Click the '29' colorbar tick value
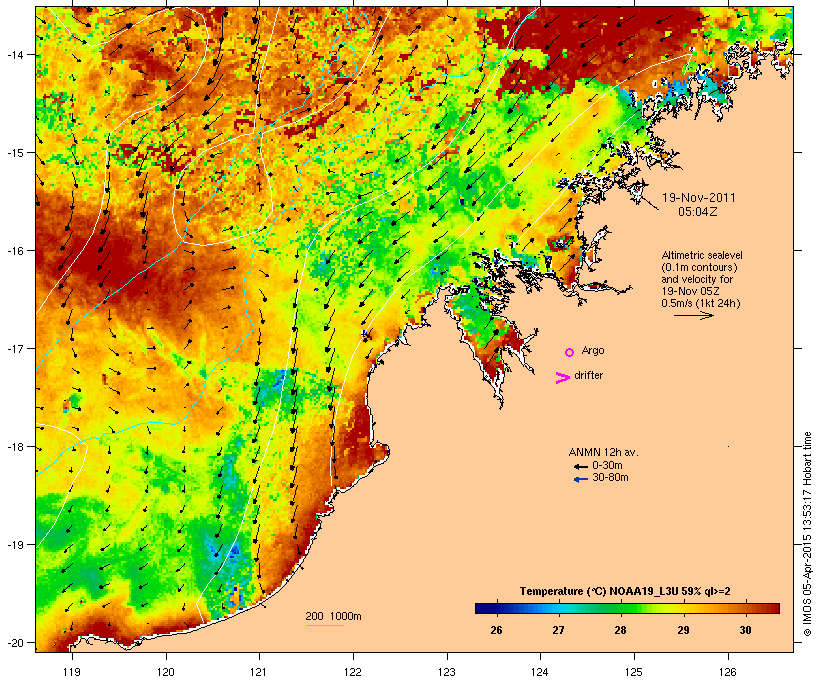820x680 pixels. pyautogui.click(x=684, y=630)
